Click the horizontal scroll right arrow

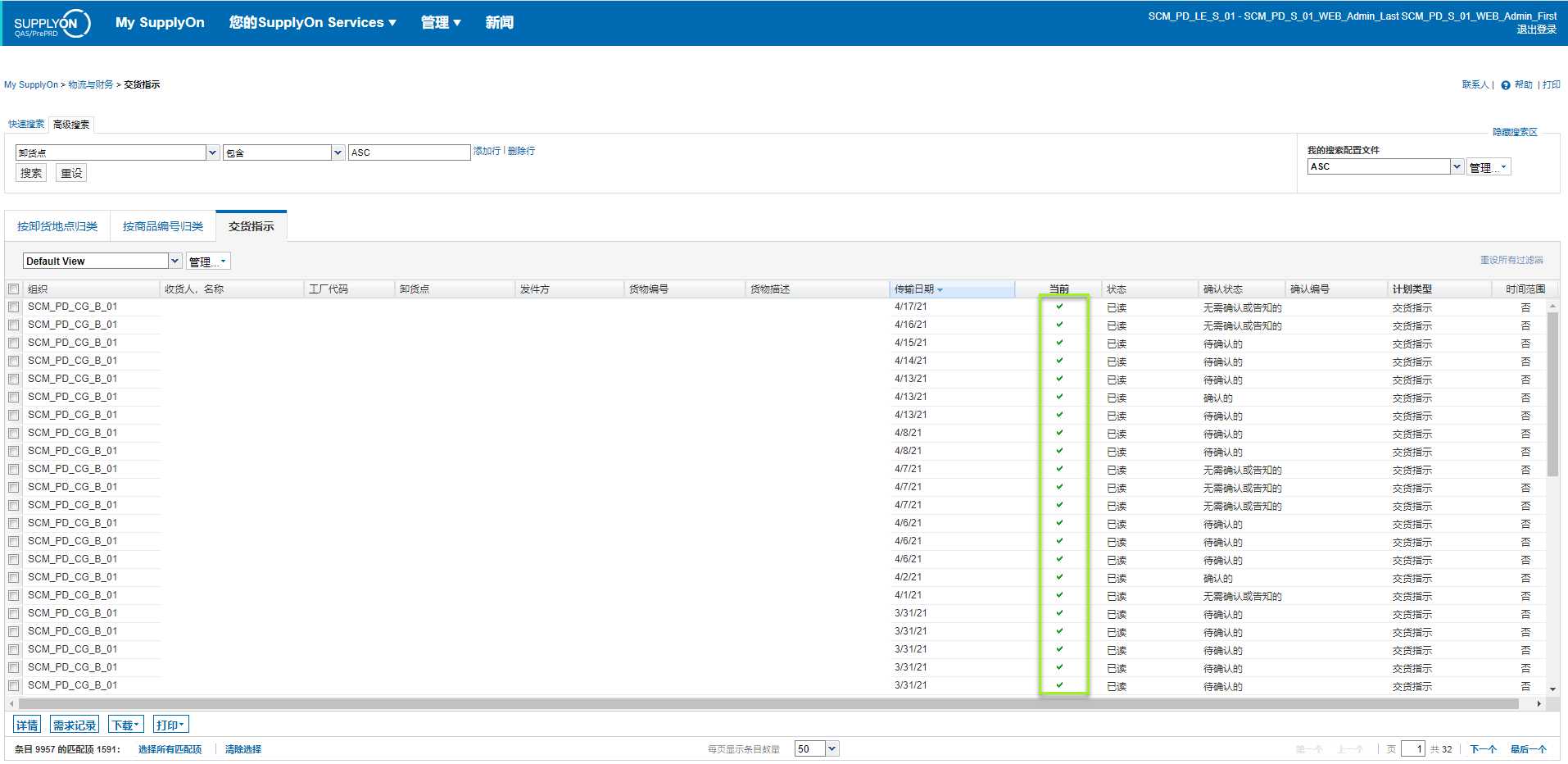coord(1539,703)
